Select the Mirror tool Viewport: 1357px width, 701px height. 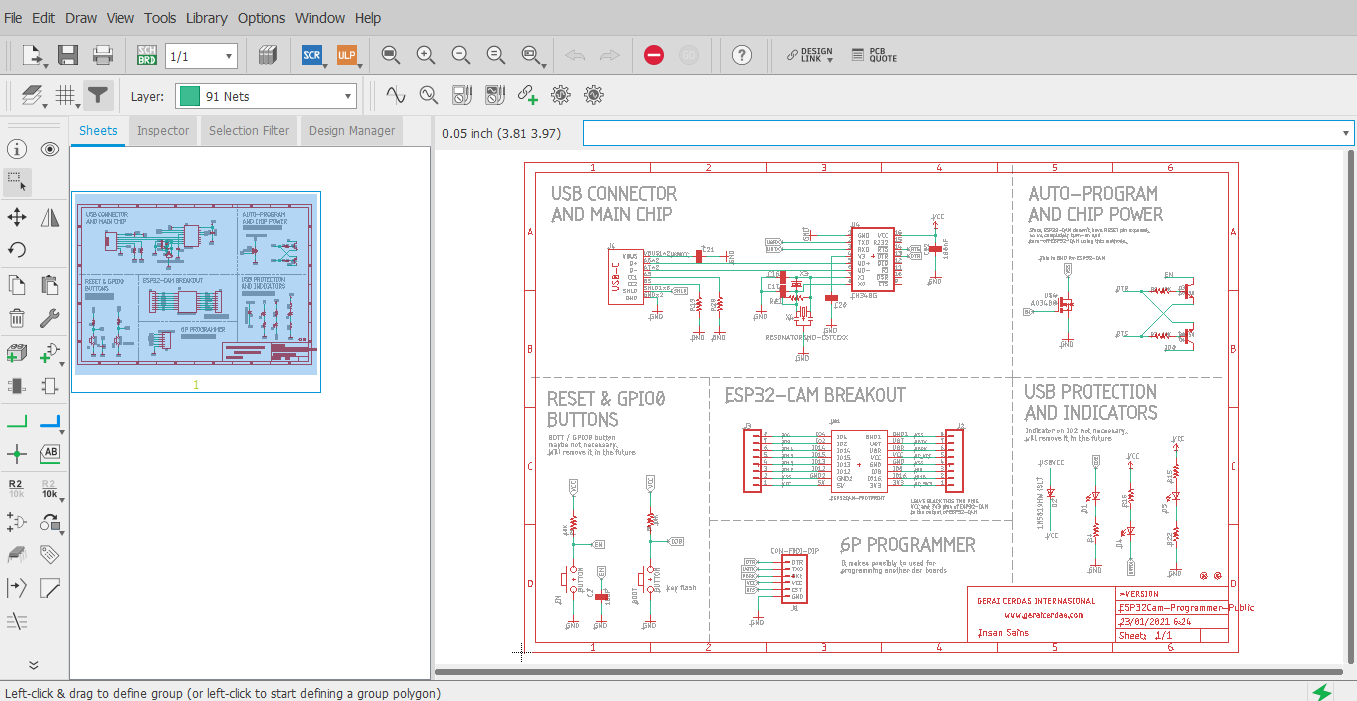49,216
